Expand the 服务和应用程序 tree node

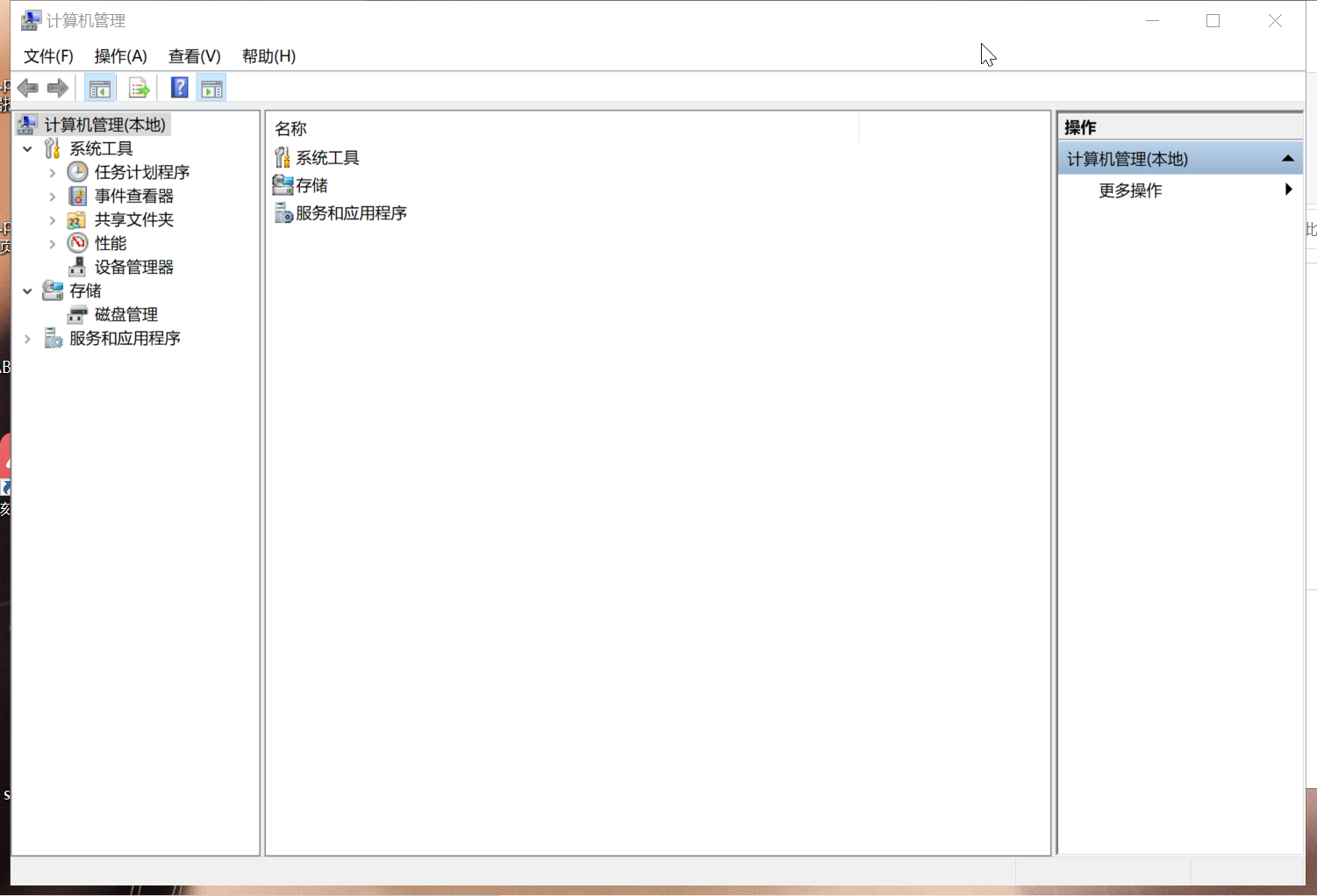pyautogui.click(x=27, y=338)
